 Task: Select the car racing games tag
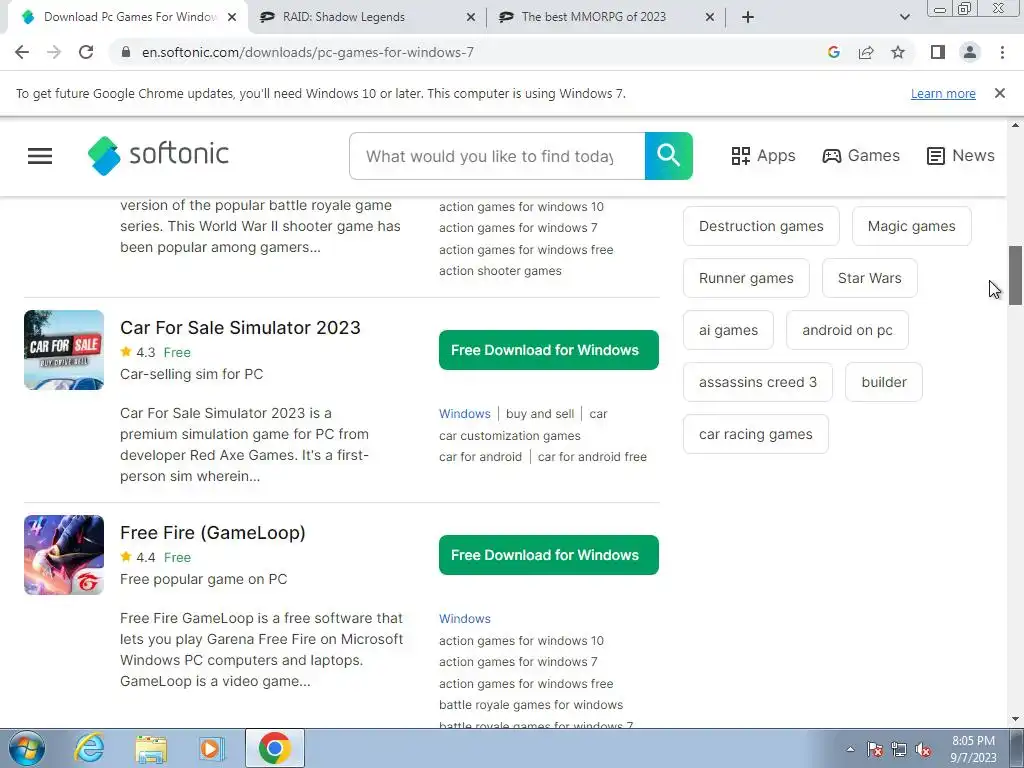(756, 434)
